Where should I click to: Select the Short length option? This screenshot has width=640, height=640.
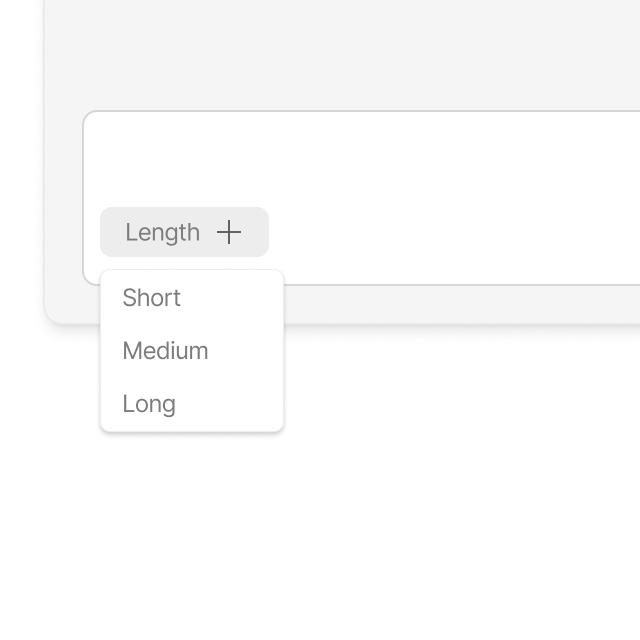152,298
